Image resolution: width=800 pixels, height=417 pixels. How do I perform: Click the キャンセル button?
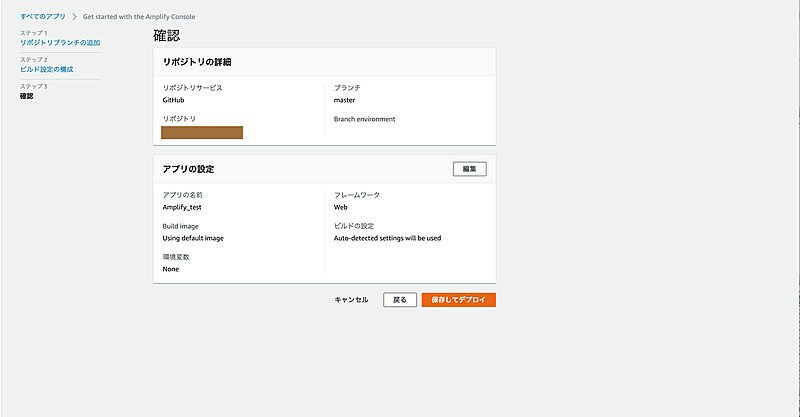tap(351, 300)
